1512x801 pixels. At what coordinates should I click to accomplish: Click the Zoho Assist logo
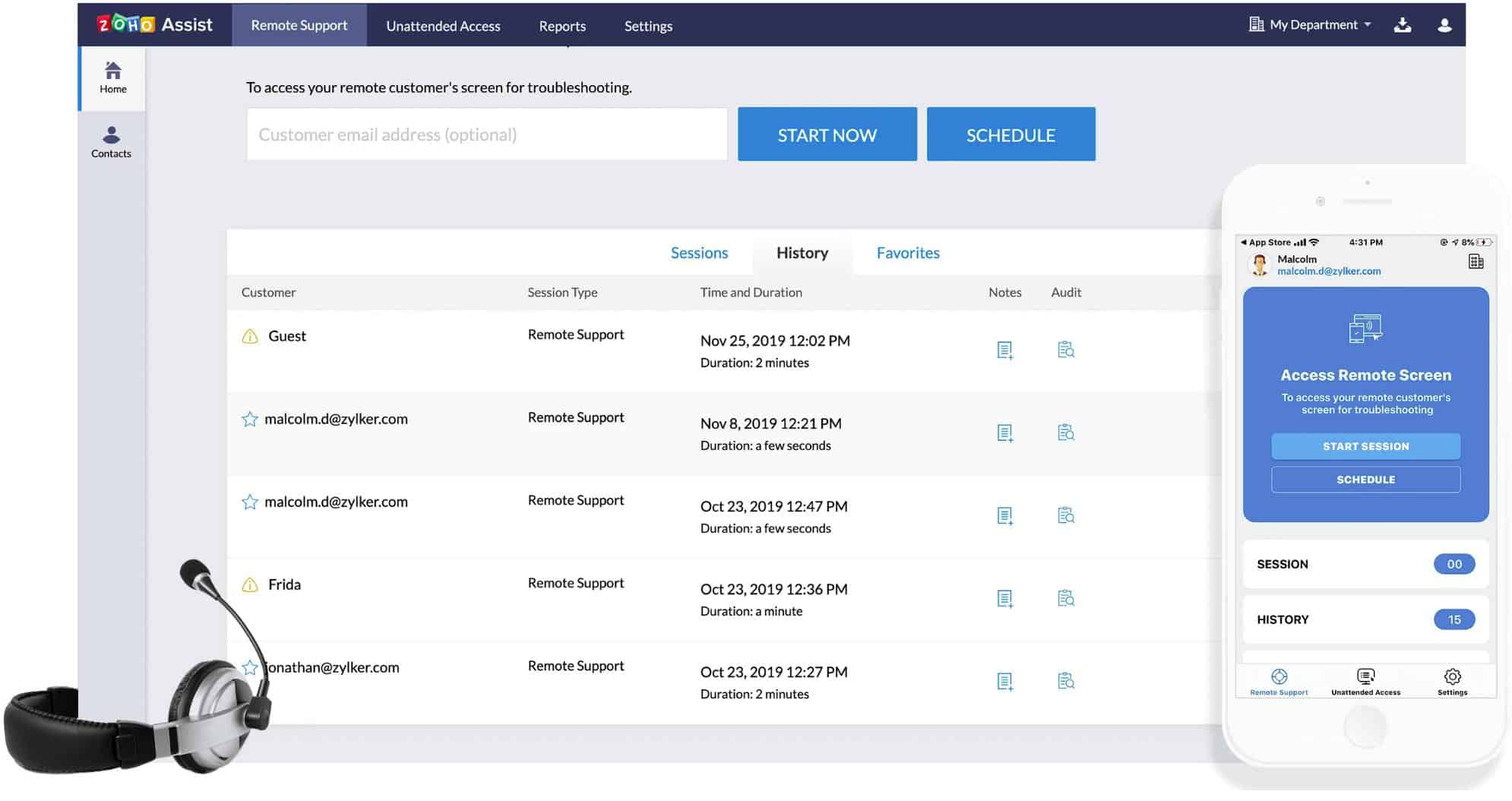coord(155,24)
